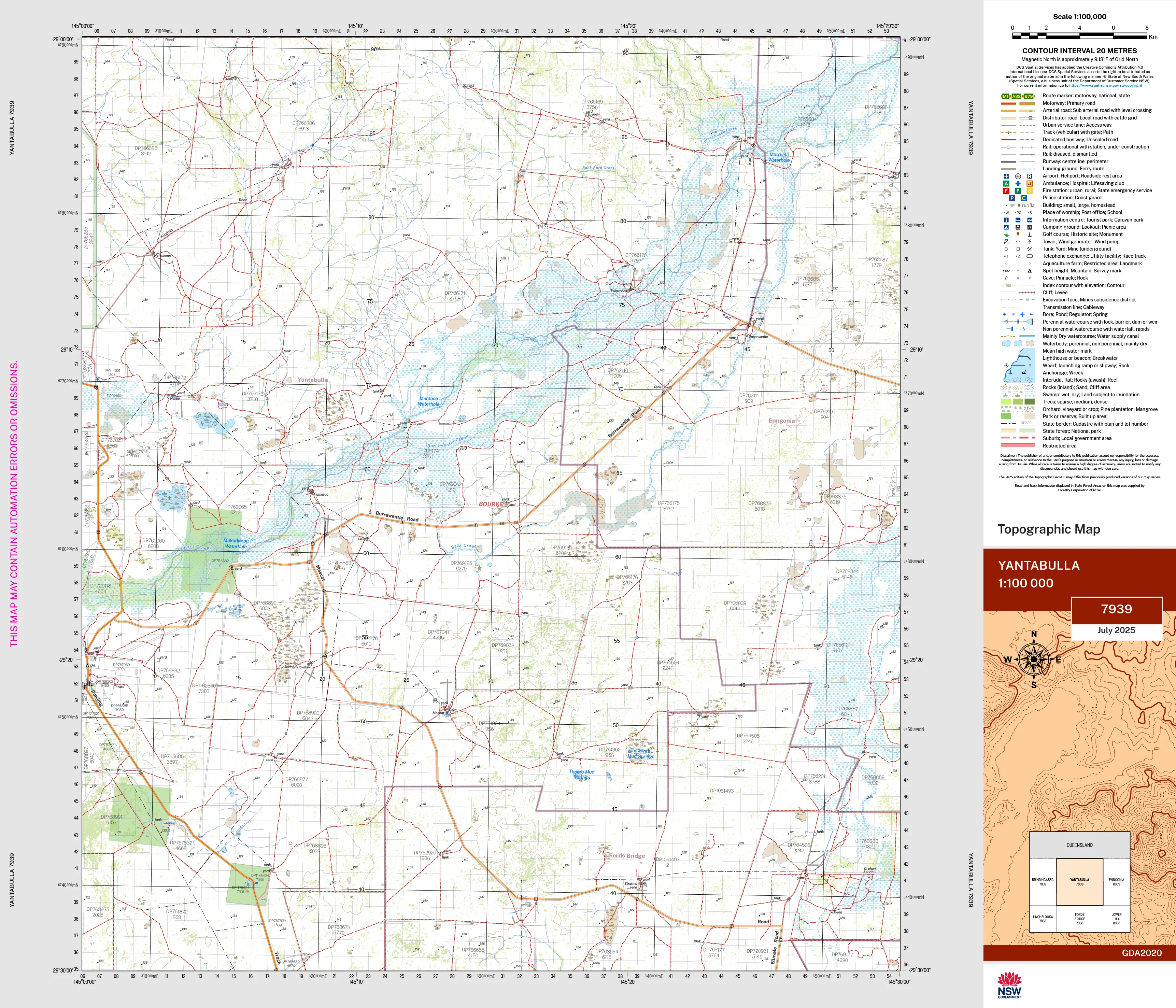Click the Murrechi Waterhole label on map
Image resolution: width=1176 pixels, height=1008 pixels.
click(x=779, y=157)
